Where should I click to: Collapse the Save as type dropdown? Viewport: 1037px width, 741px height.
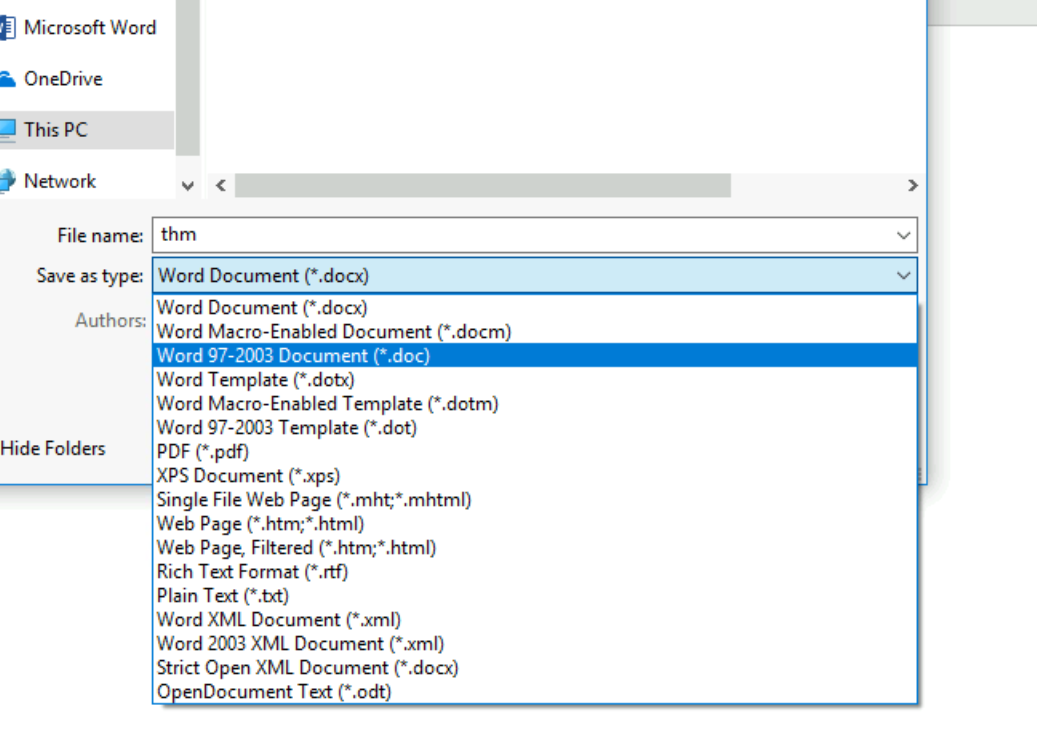903,276
